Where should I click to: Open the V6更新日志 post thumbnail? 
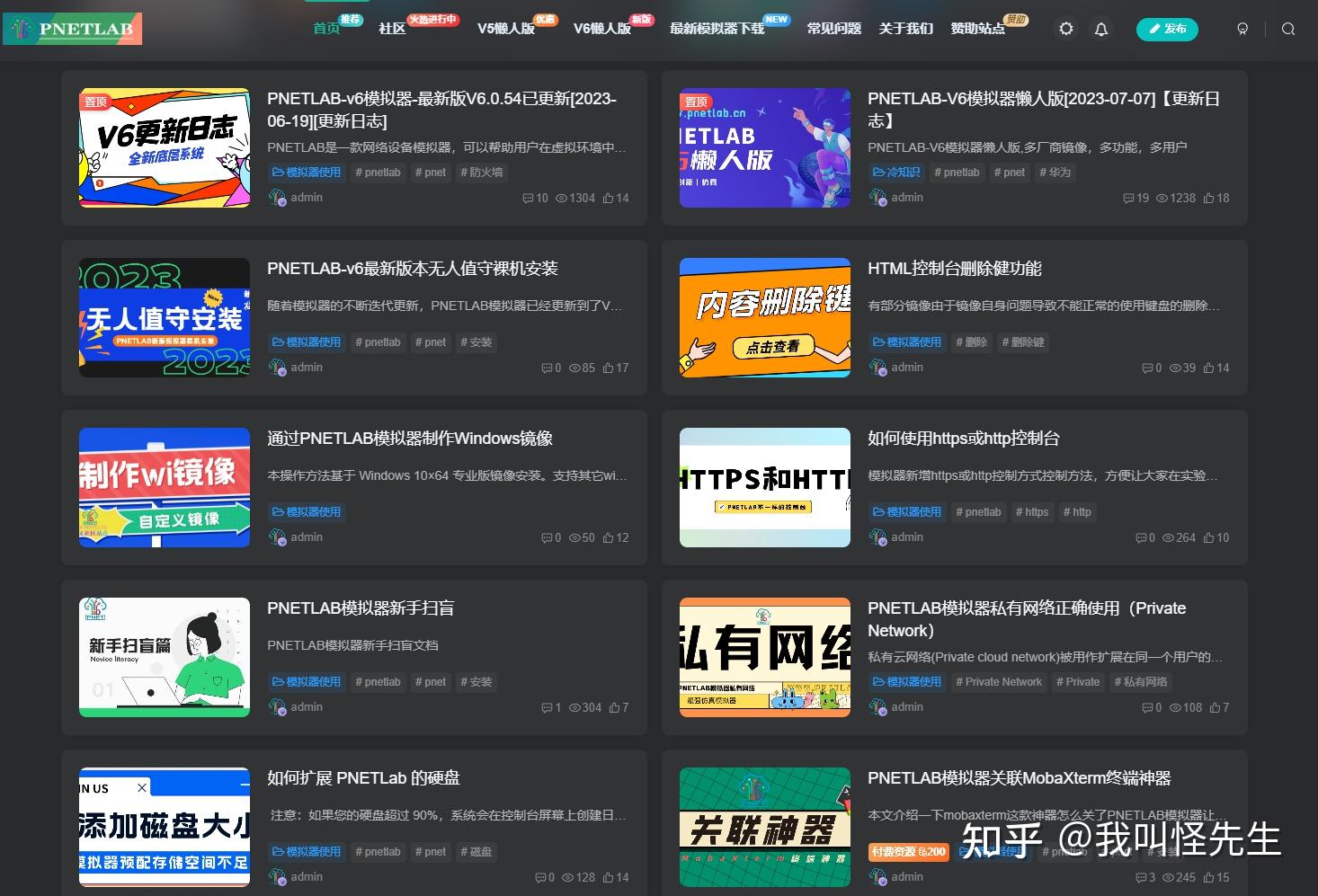point(165,147)
